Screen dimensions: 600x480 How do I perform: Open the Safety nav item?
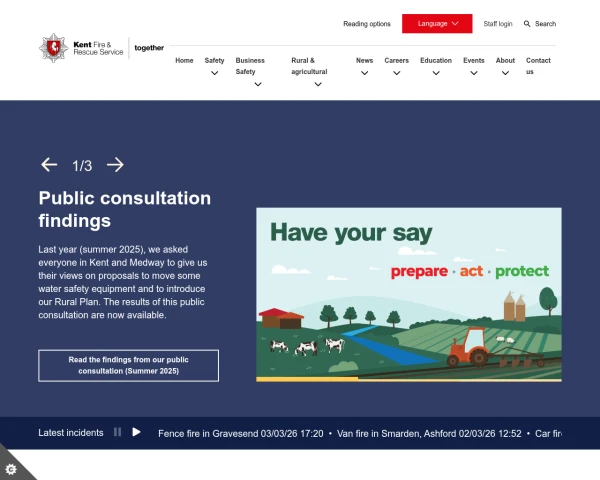click(x=214, y=60)
